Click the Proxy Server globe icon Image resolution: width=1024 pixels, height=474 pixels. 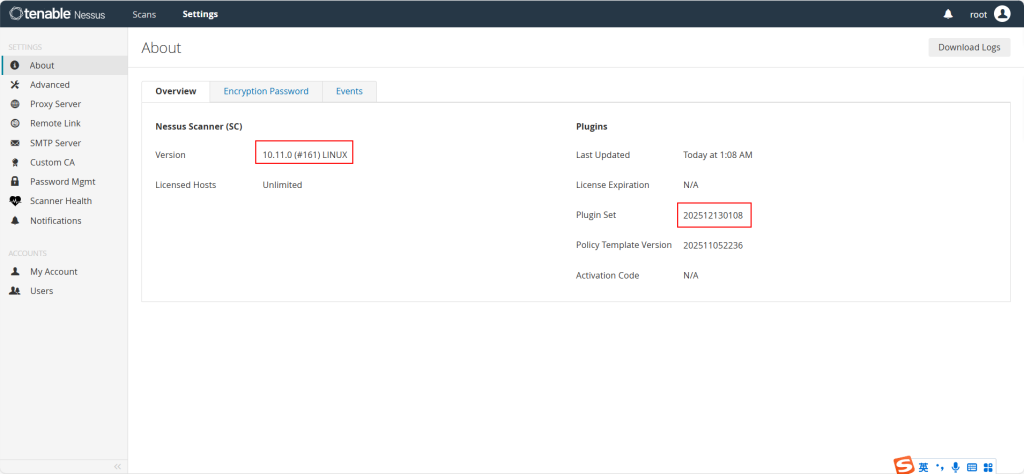coord(15,104)
